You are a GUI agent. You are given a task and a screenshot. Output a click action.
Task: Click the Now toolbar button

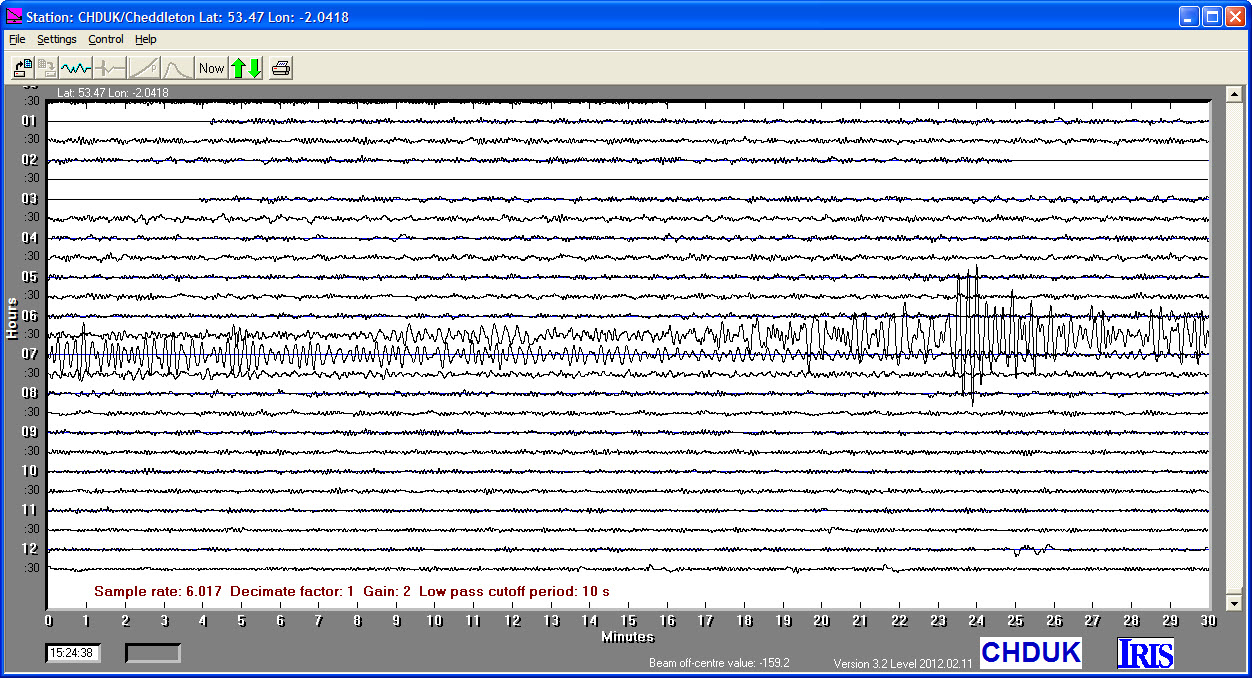[x=211, y=68]
